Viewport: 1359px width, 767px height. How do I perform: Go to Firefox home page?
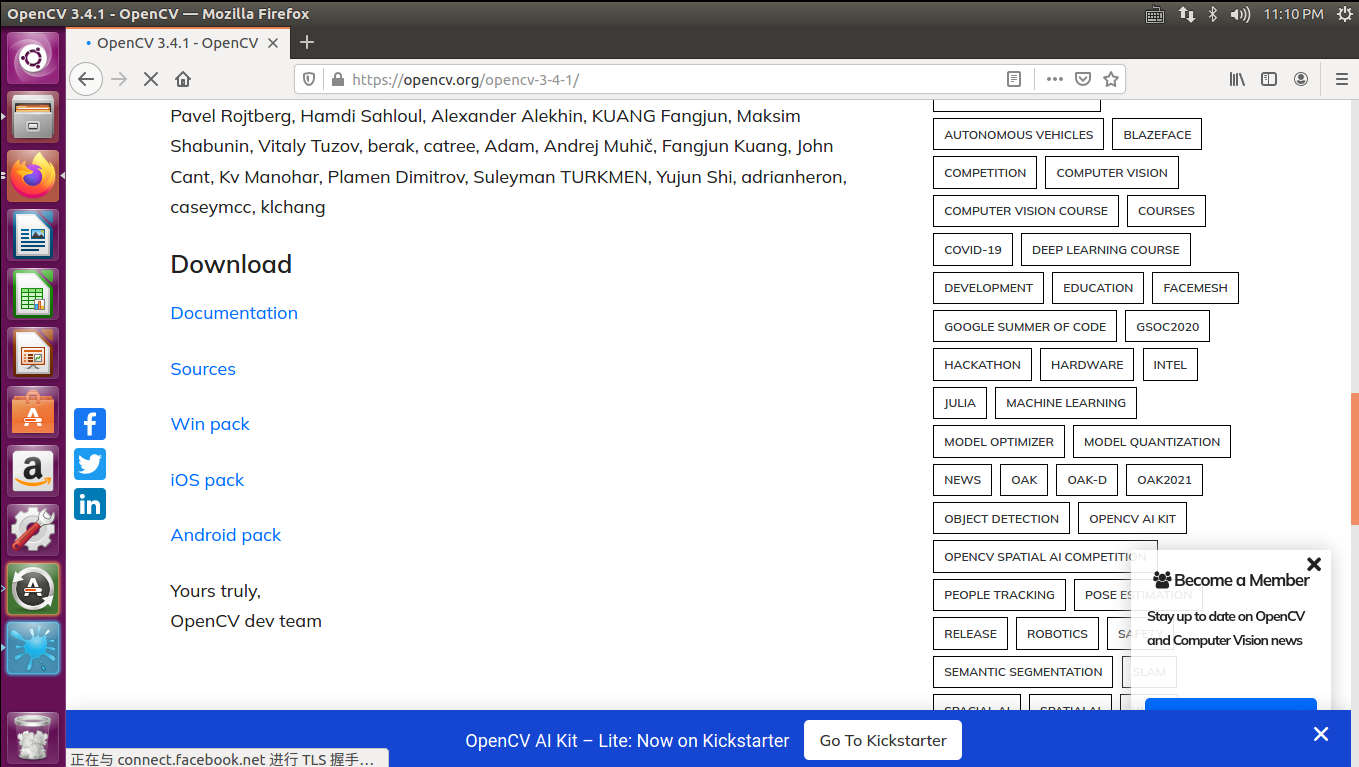pos(183,79)
